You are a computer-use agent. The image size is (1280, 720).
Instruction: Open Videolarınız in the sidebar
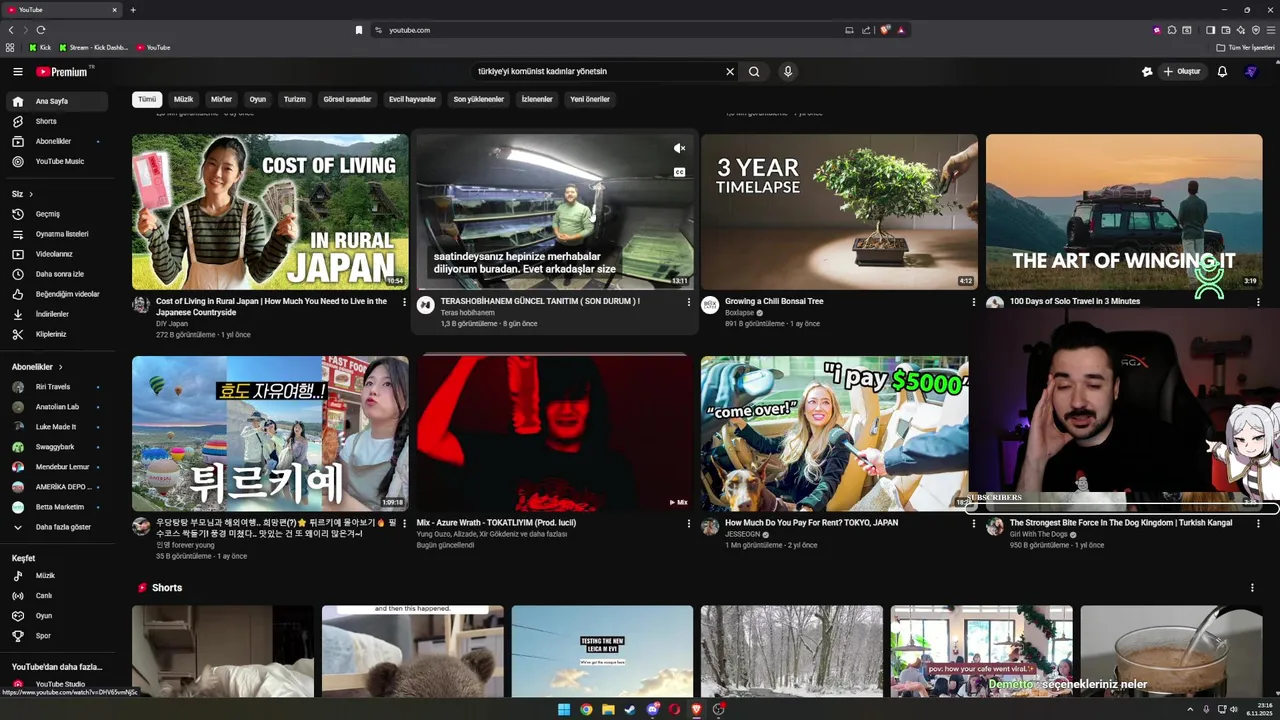[x=56, y=254]
